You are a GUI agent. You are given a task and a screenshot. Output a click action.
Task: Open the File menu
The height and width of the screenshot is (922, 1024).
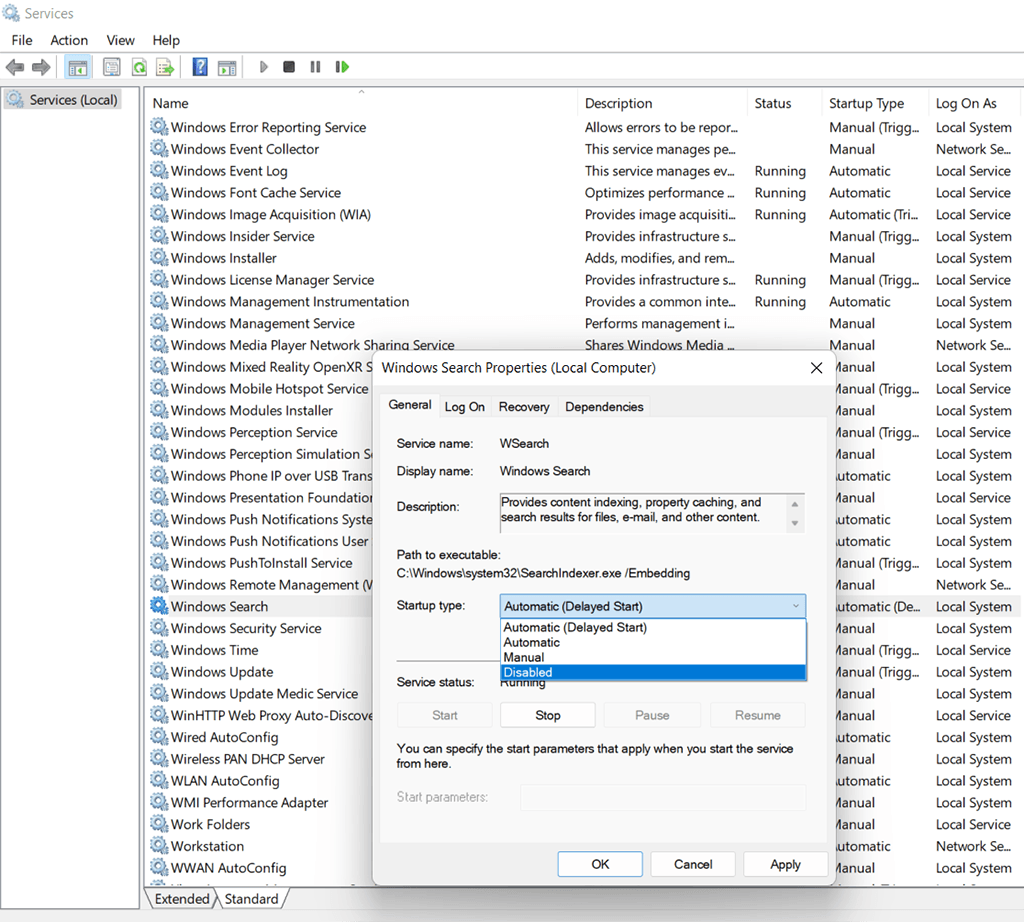22,40
